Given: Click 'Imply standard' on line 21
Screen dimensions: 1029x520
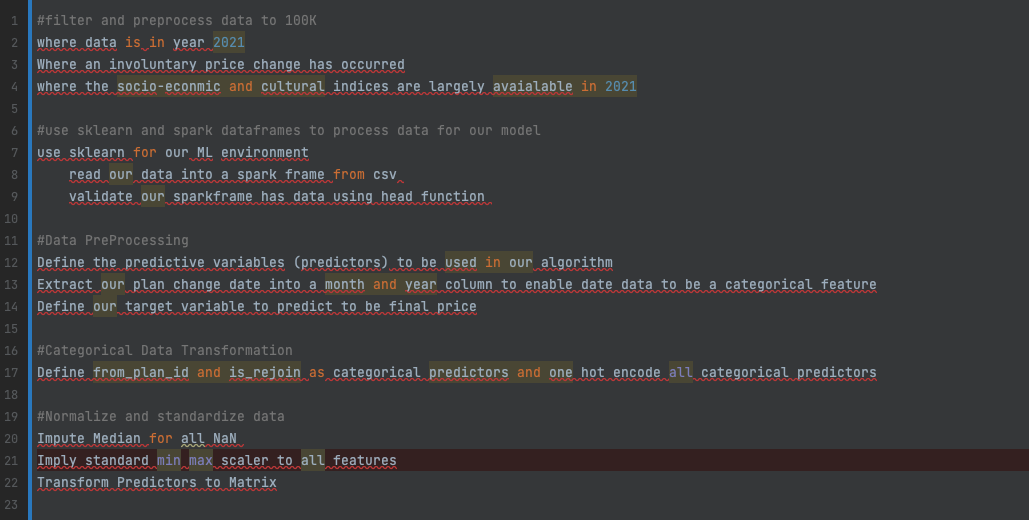Looking at the screenshot, I should pyautogui.click(x=93, y=461).
